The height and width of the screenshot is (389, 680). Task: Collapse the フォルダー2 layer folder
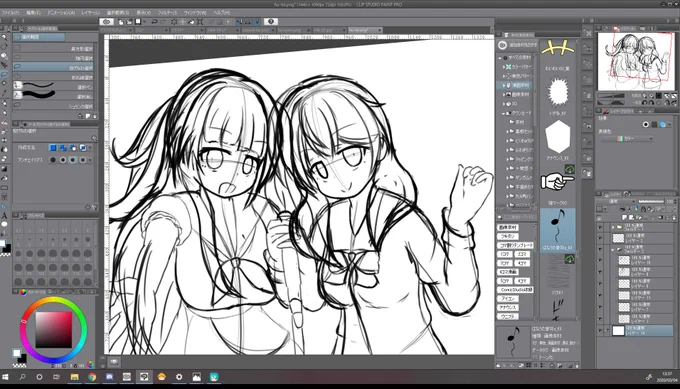point(613,249)
